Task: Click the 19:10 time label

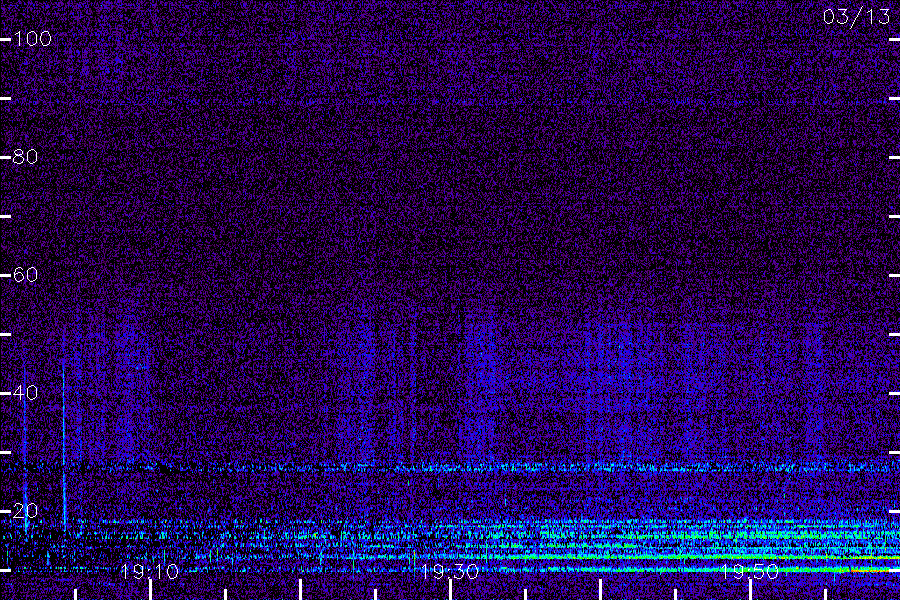Action: (150, 572)
